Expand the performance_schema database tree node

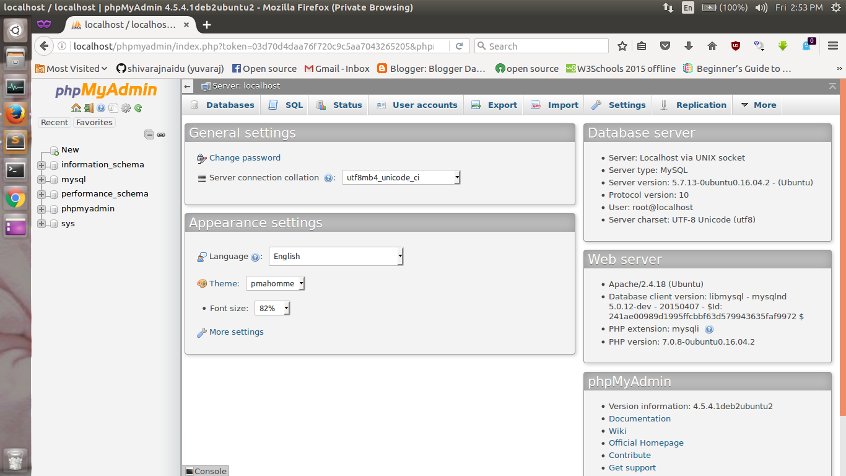(42, 194)
